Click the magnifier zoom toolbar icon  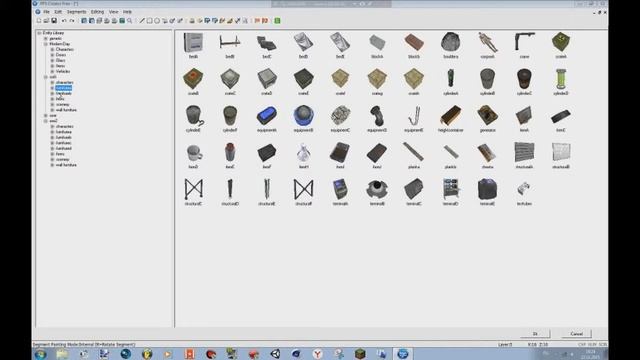coord(130,20)
